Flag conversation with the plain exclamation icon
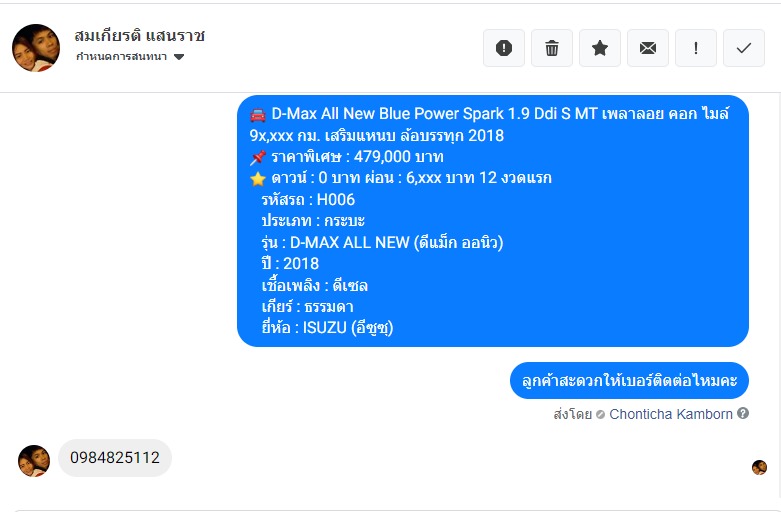The width and height of the screenshot is (781, 512). tap(696, 48)
